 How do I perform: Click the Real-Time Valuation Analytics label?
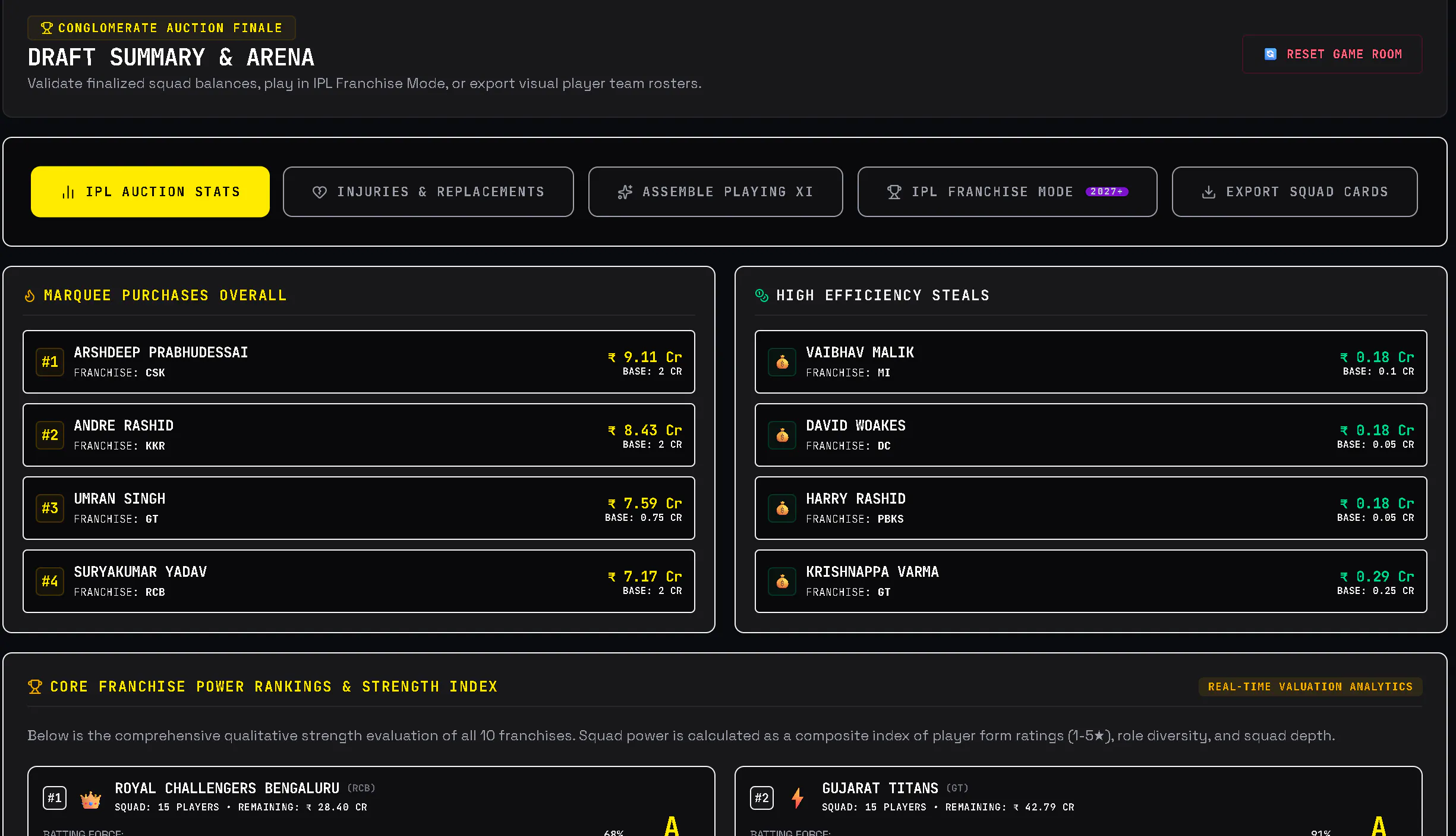1310,687
